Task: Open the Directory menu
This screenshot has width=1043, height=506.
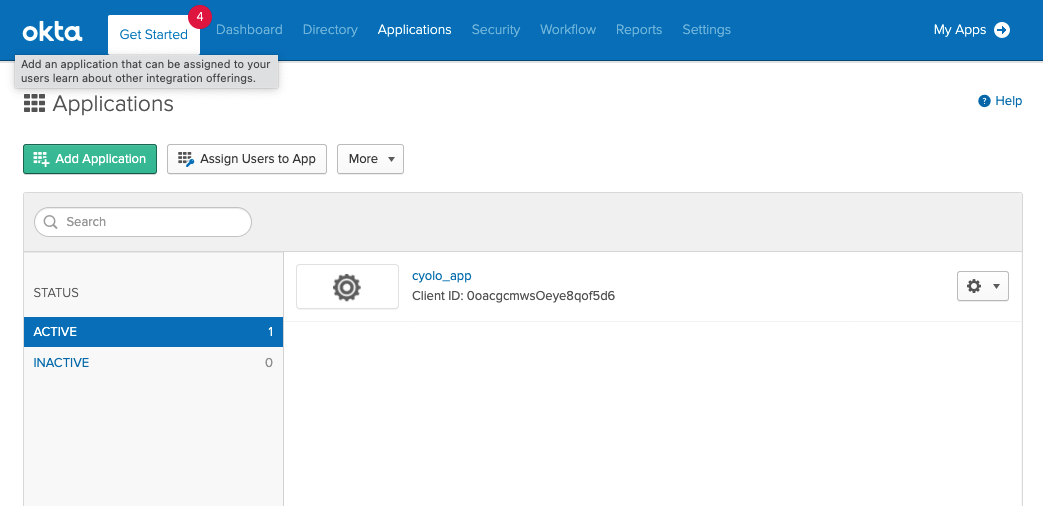Action: tap(330, 30)
